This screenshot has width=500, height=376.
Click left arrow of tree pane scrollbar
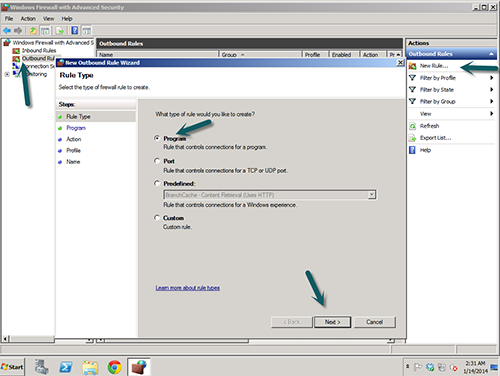coord(5,339)
